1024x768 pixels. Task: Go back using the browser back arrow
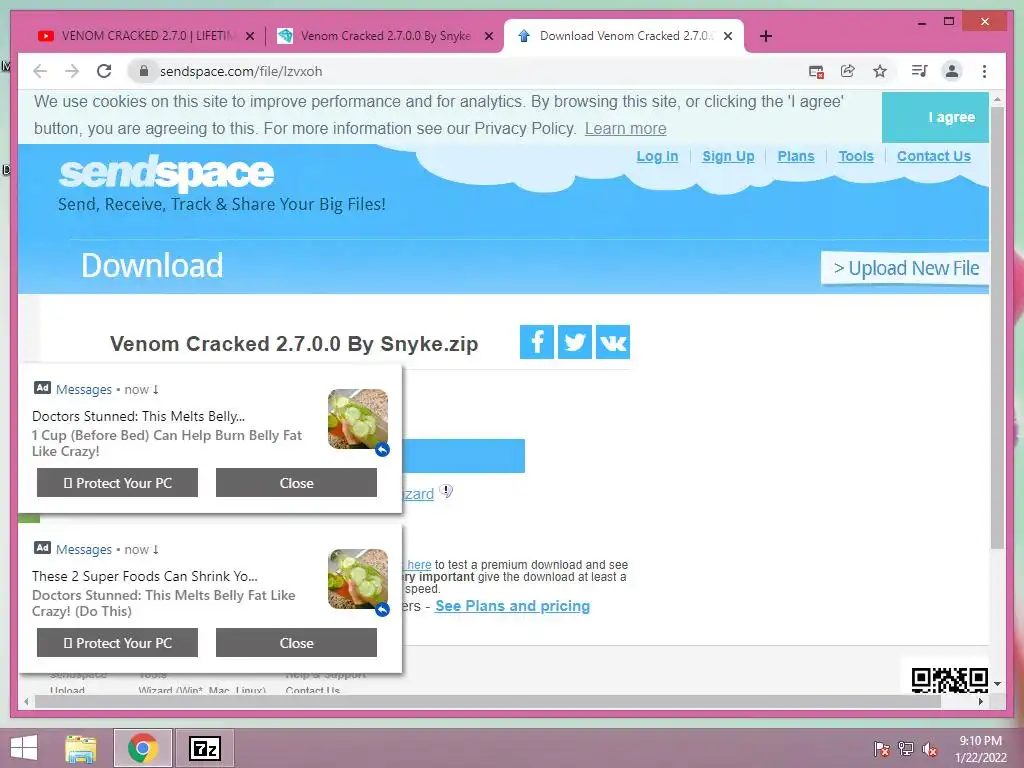click(40, 71)
